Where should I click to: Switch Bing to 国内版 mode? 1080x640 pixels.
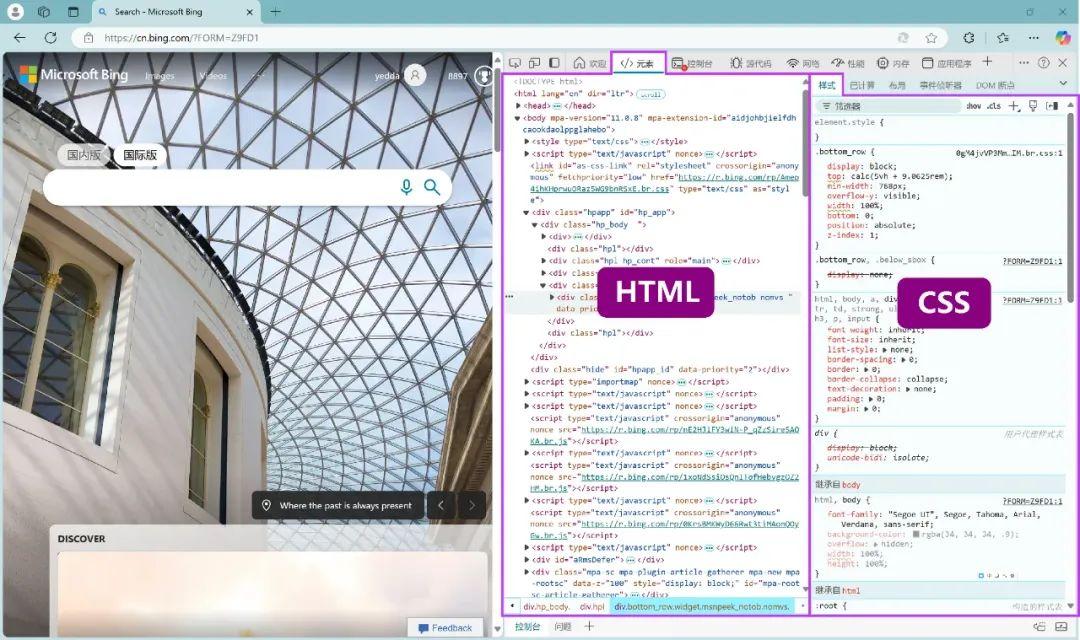point(84,155)
